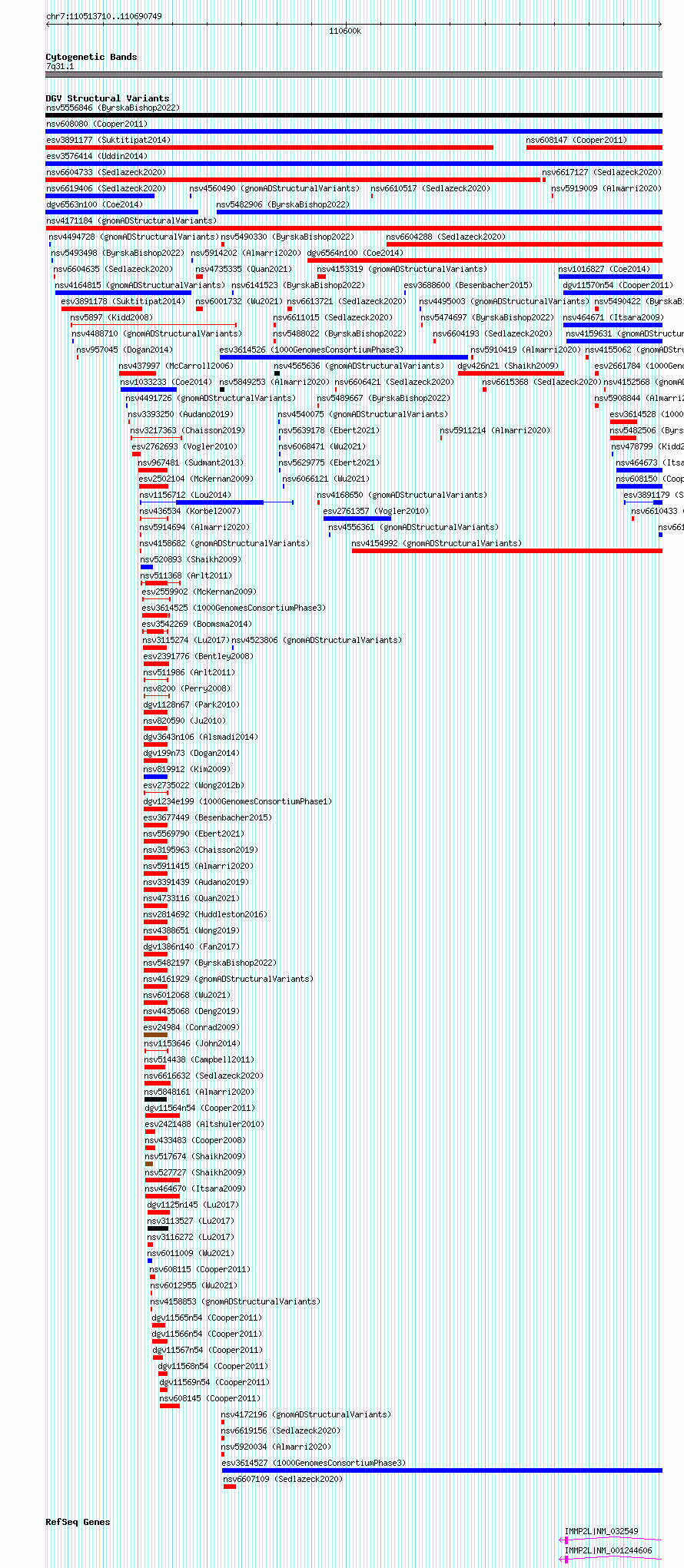This screenshot has height=1568, width=684.
Task: Open the RefSeq Genes track title
Action: [78, 1522]
